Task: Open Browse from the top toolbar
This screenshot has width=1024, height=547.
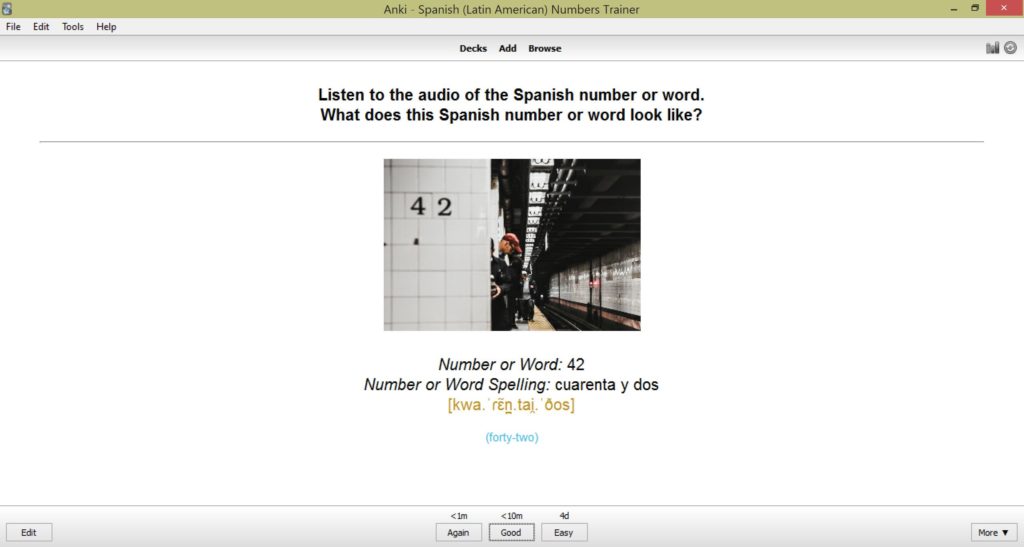Action: pos(545,48)
